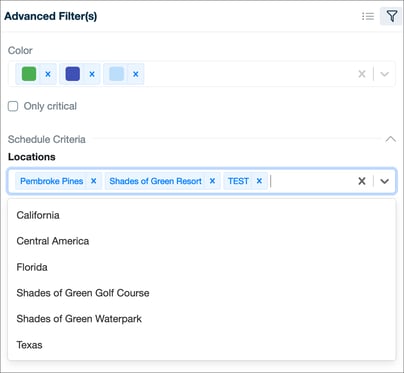Open the Color dropdown arrow
The height and width of the screenshot is (373, 404).
(x=384, y=74)
